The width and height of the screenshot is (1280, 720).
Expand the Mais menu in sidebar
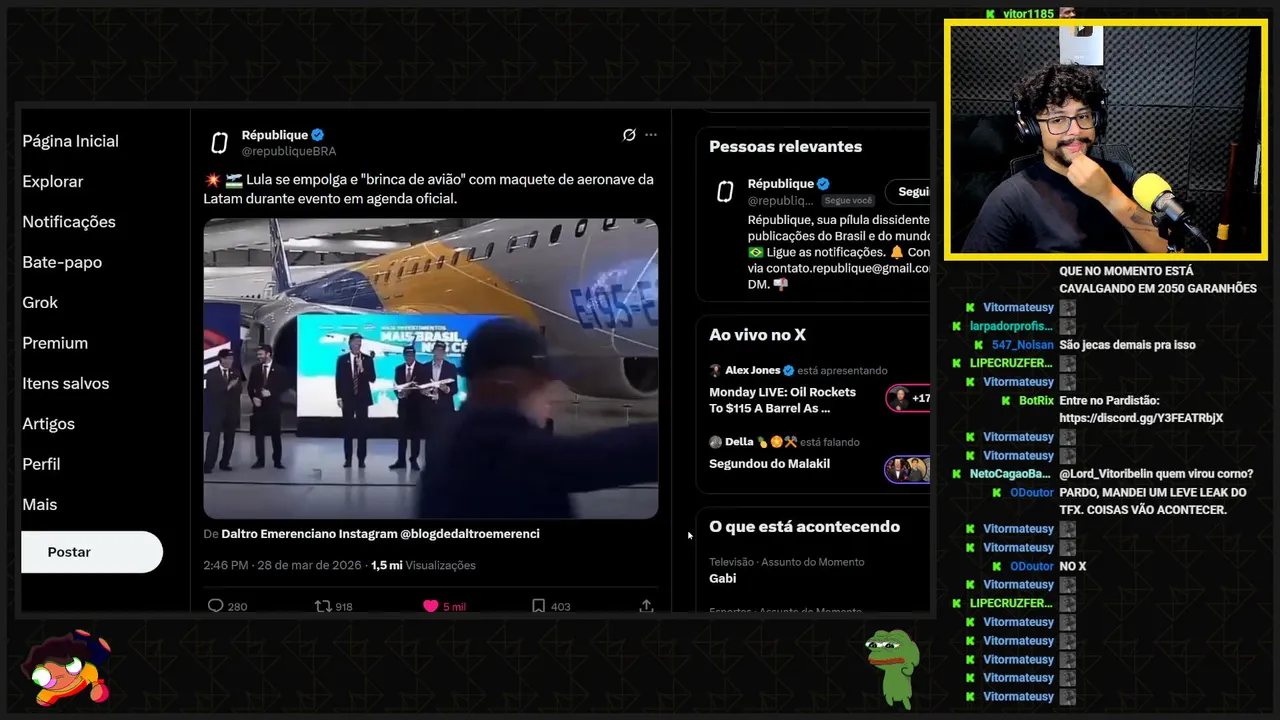pos(39,504)
